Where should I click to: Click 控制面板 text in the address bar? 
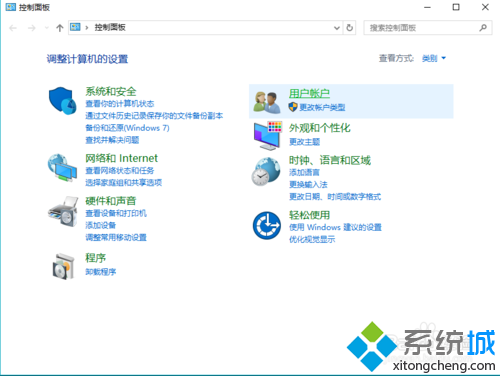pyautogui.click(x=110, y=28)
